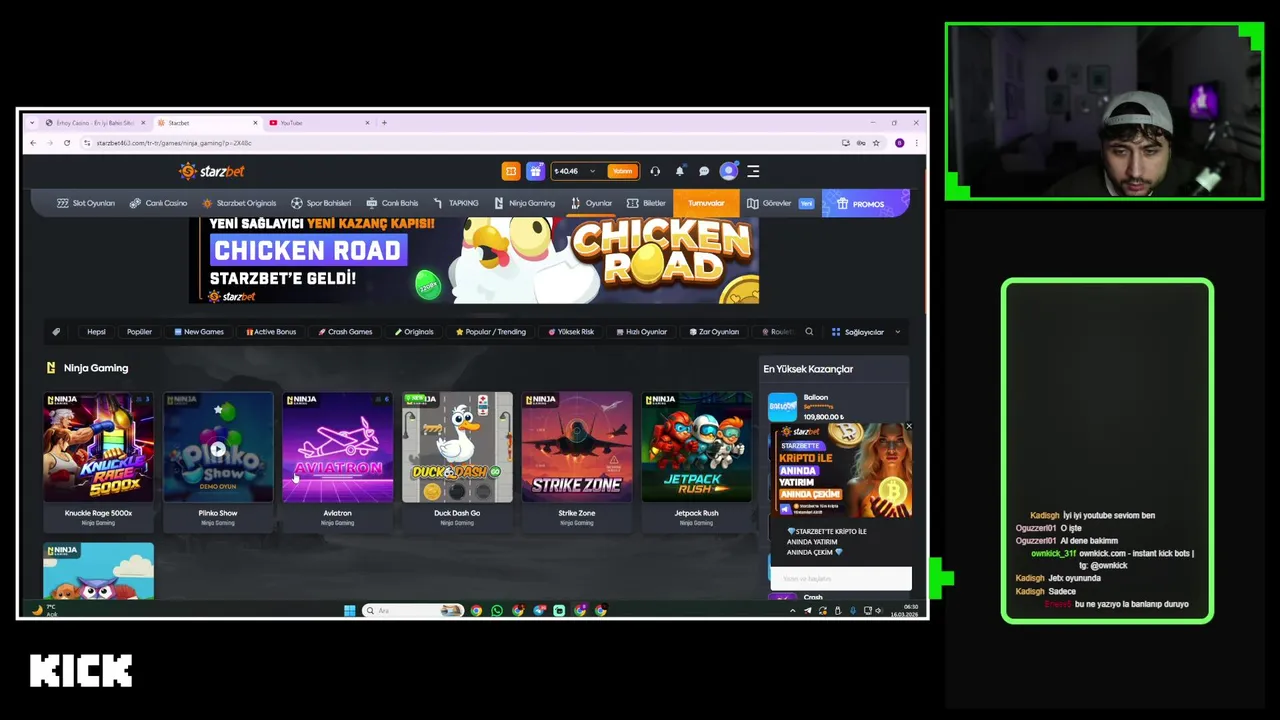Filter by Popular / Trending chip
The image size is (1280, 720).
pos(490,332)
